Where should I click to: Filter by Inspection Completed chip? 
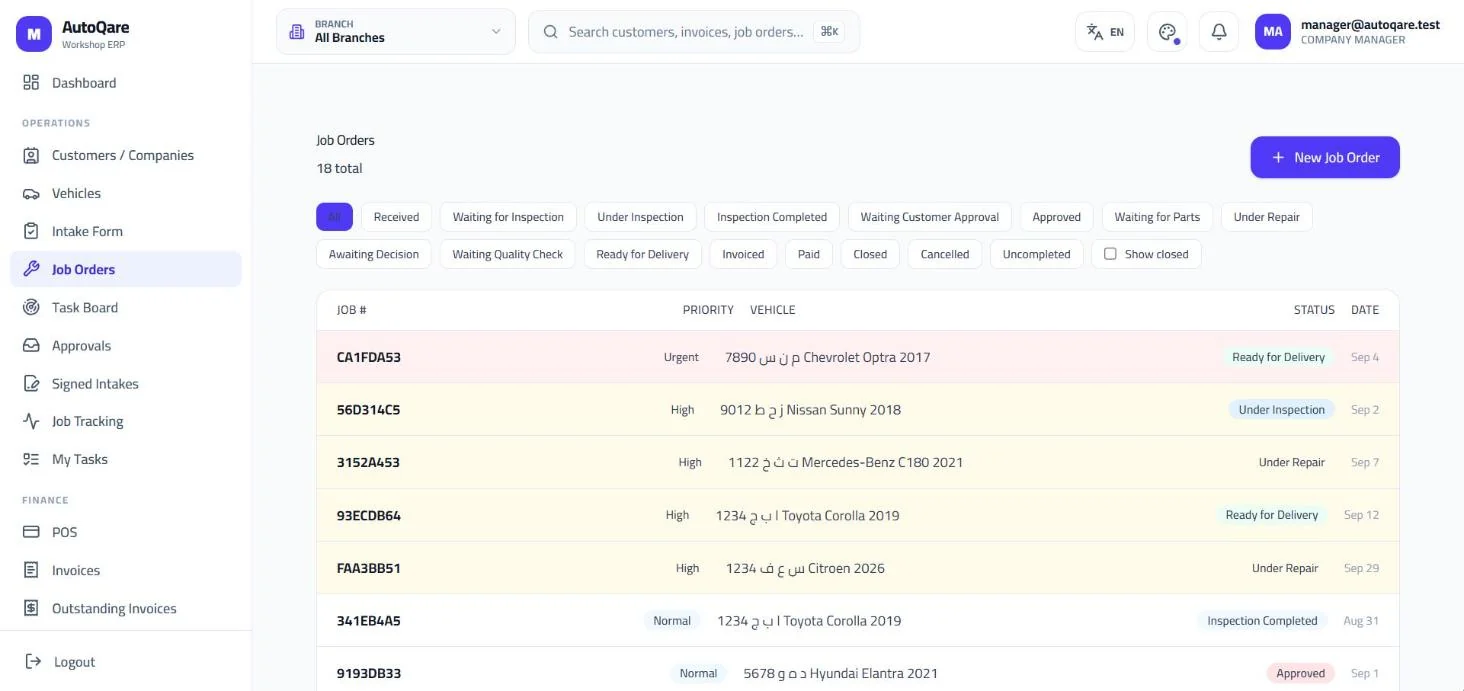point(772,217)
